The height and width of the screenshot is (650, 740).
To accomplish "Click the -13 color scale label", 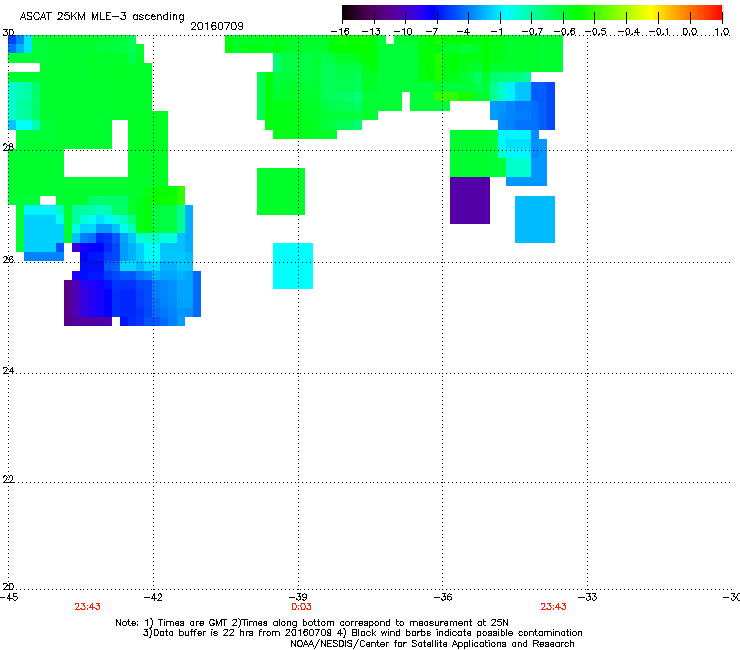I will [x=371, y=32].
